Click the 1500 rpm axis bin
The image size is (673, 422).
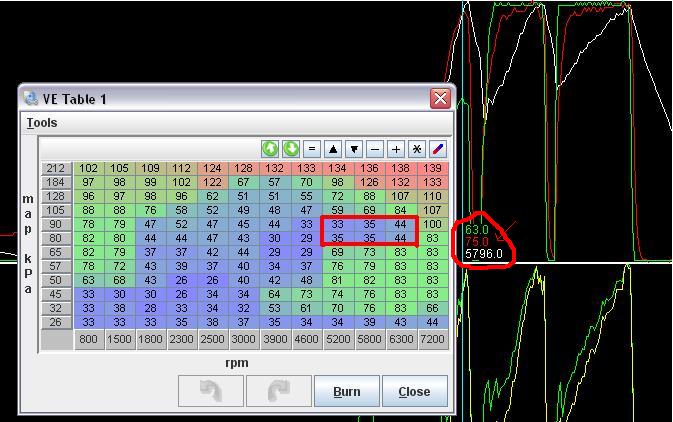pos(120,340)
